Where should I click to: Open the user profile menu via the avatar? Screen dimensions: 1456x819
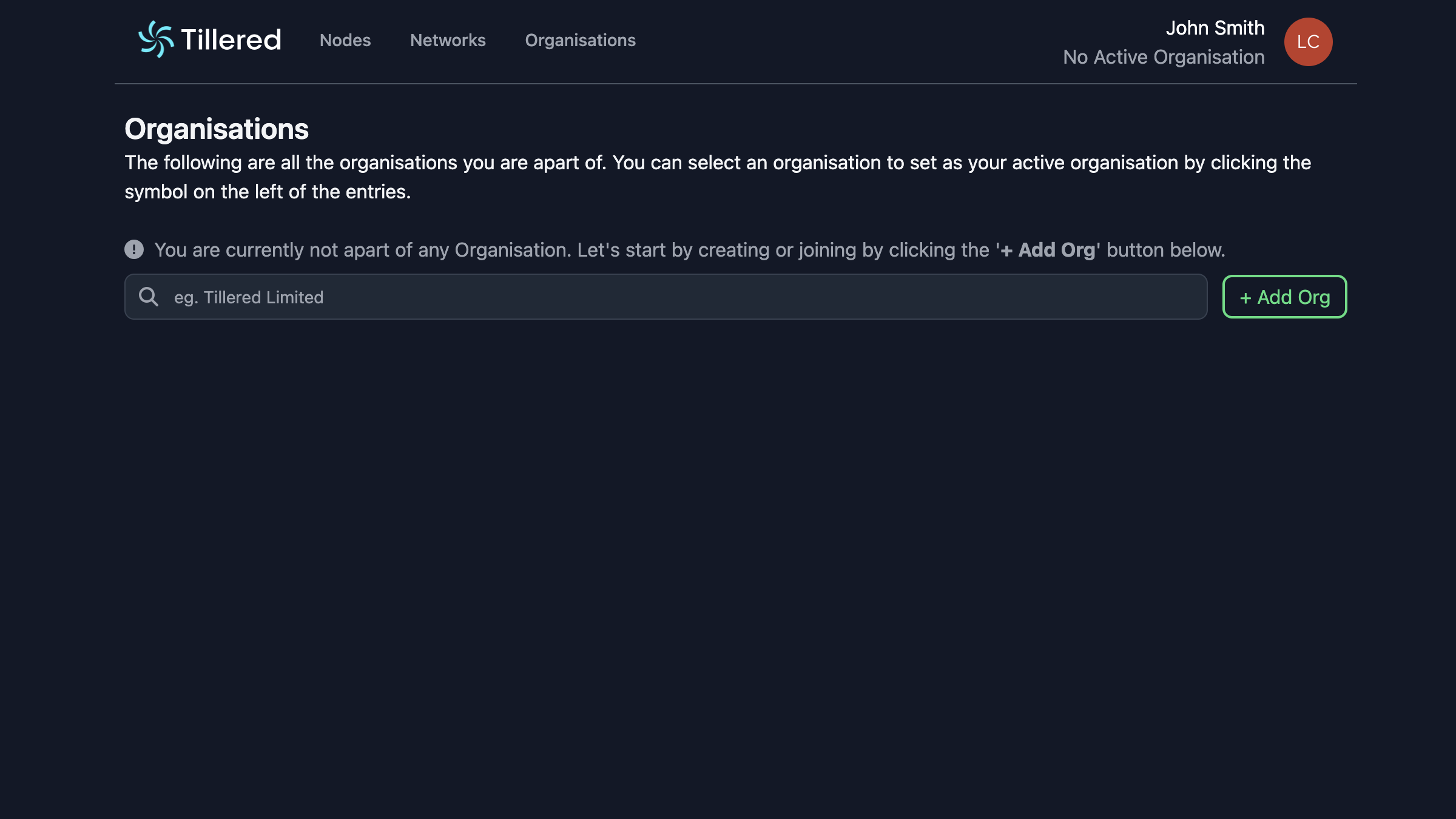tap(1308, 41)
